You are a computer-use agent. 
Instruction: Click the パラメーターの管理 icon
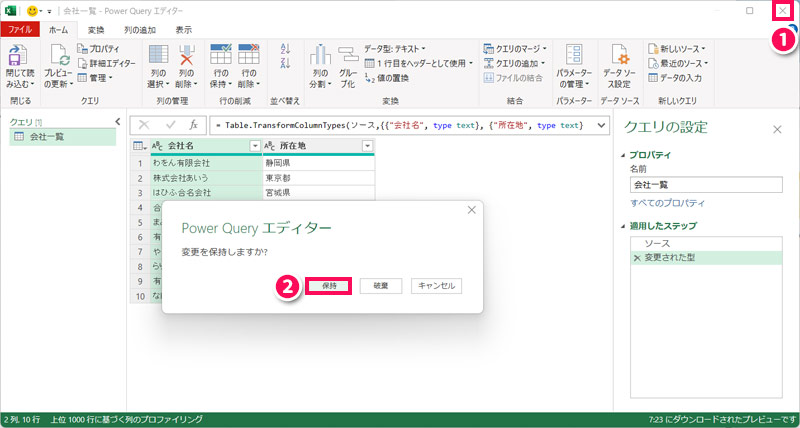click(x=574, y=55)
